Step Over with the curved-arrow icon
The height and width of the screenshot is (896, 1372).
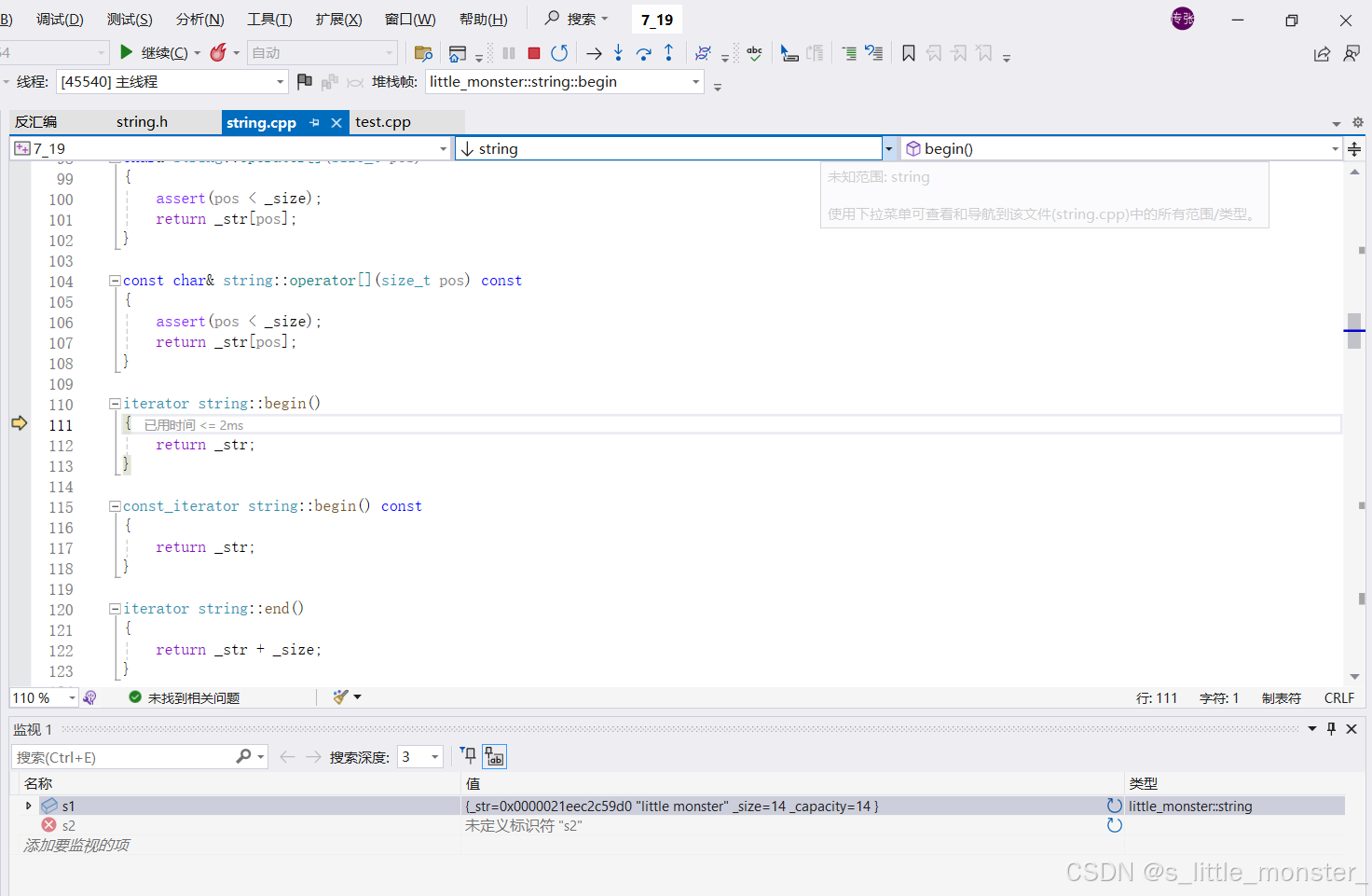[643, 53]
